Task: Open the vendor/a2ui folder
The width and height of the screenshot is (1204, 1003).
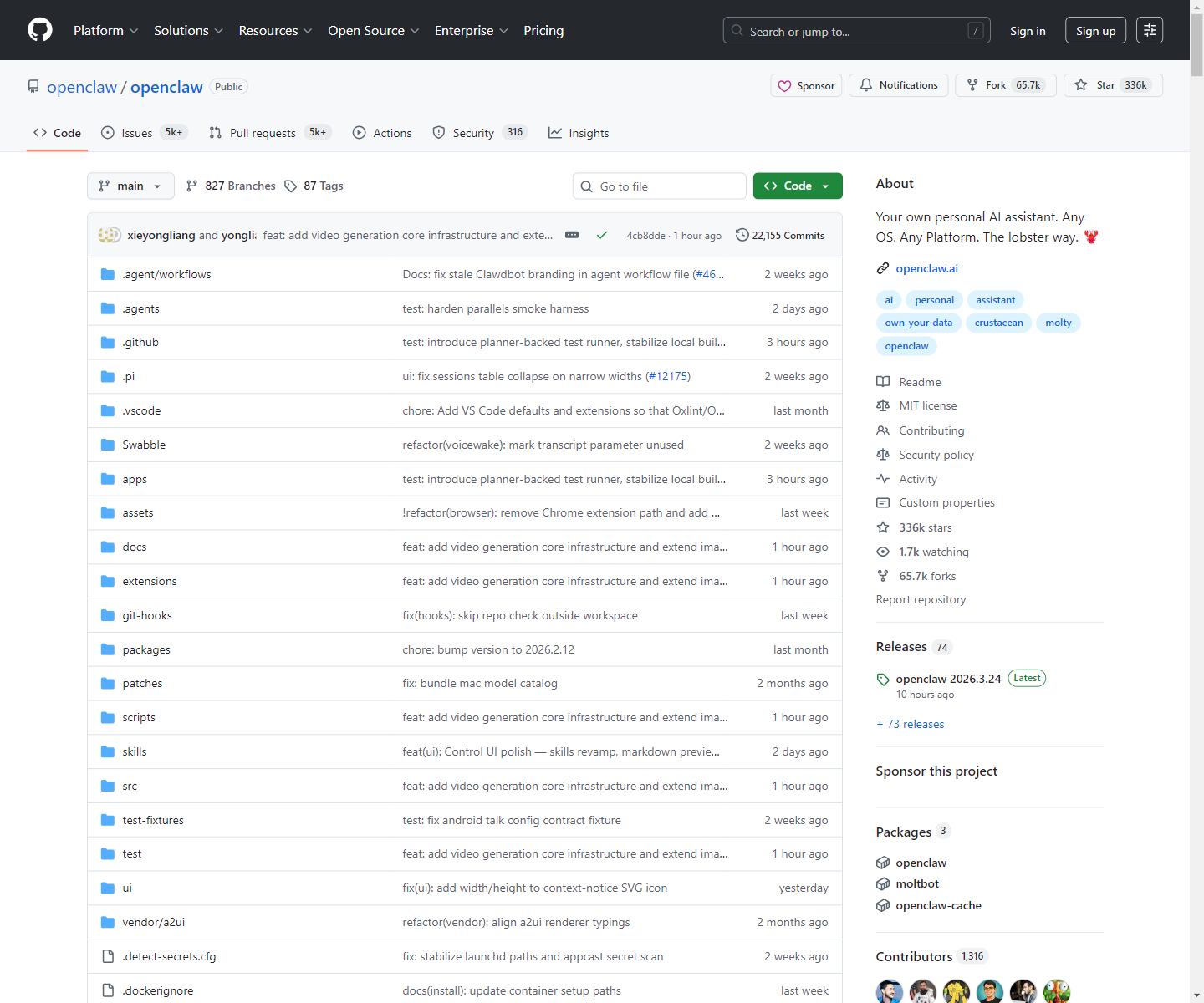Action: tap(153, 922)
